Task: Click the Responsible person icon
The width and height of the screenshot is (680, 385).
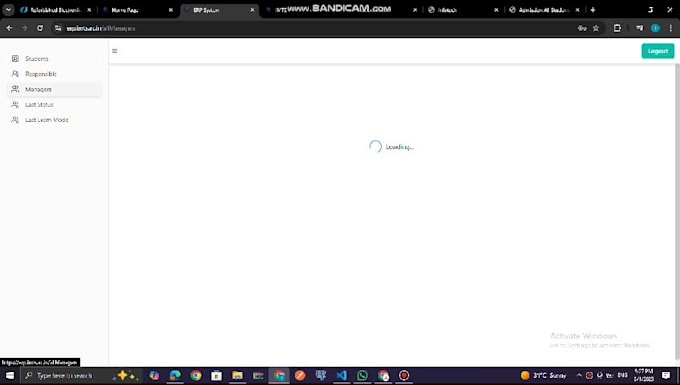Action: pyautogui.click(x=15, y=74)
